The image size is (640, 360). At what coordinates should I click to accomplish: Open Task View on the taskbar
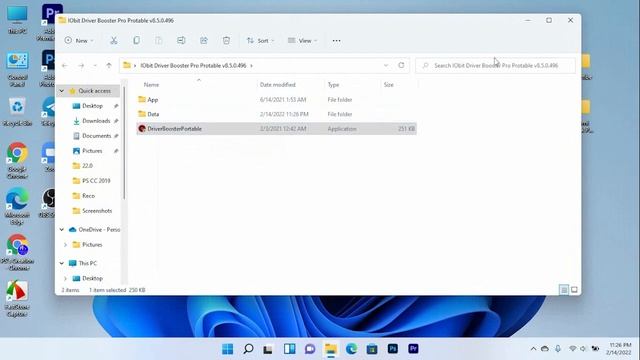(268, 349)
